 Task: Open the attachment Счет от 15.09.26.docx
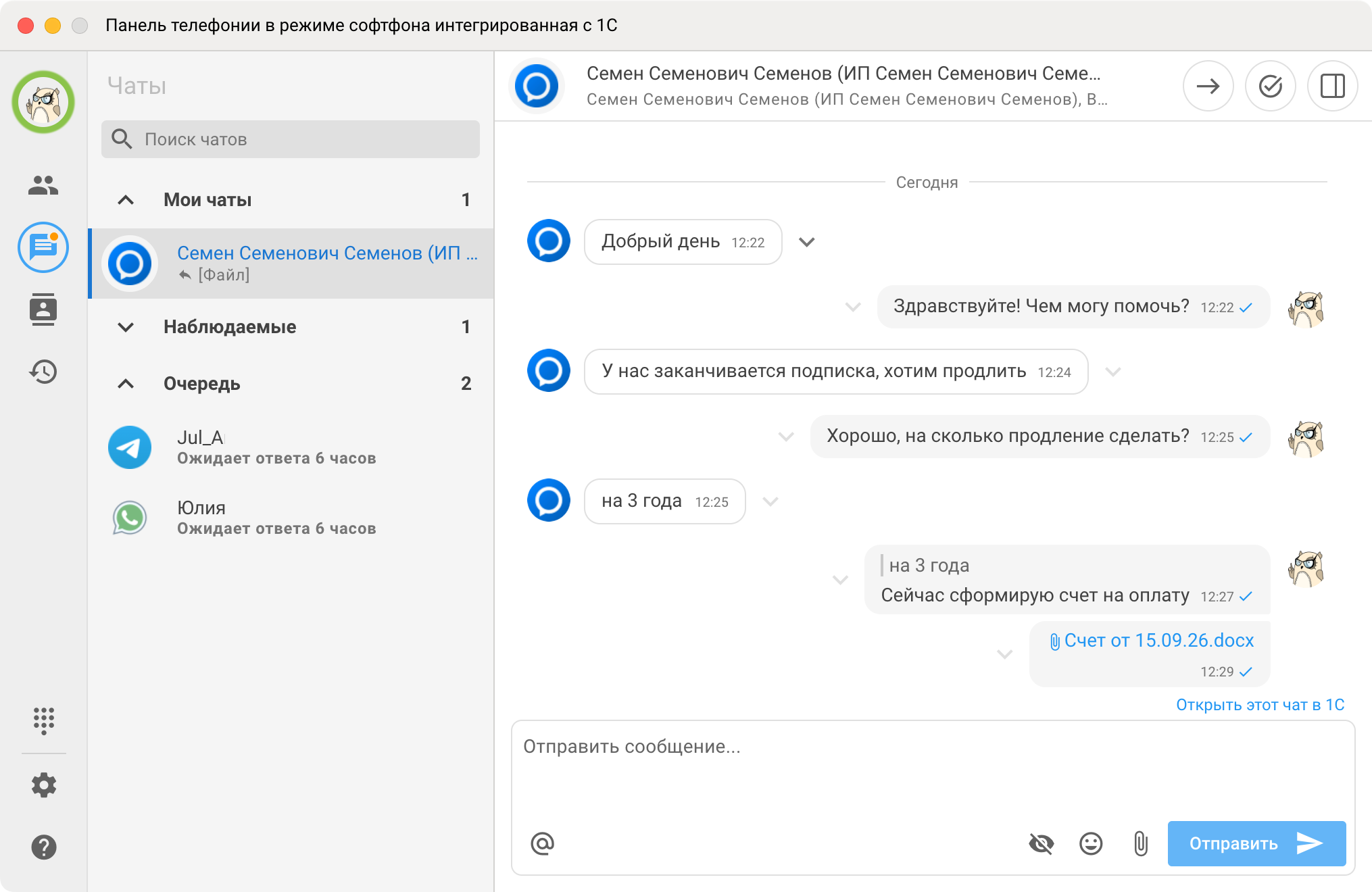[x=1152, y=641]
